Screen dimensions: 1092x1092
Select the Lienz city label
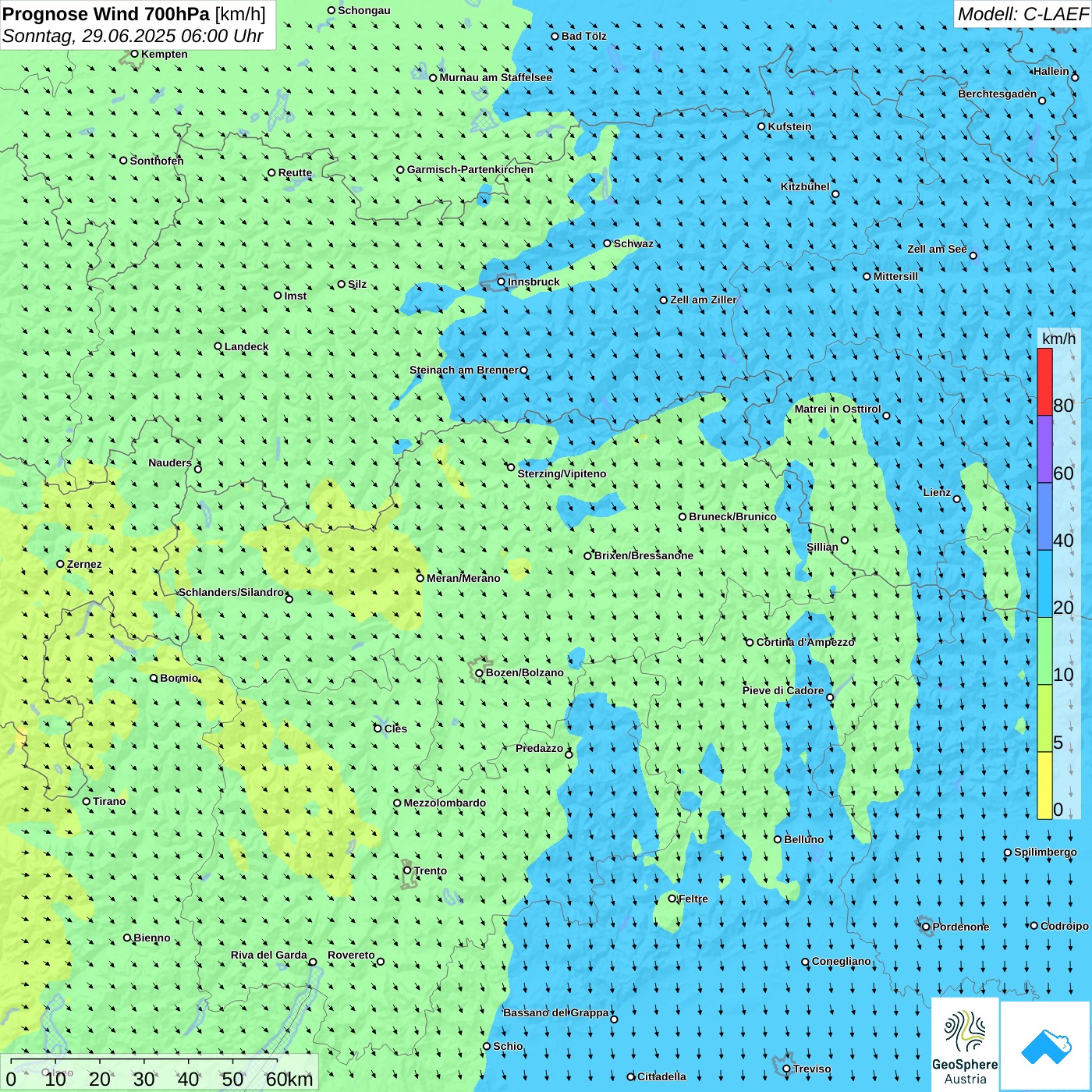(x=937, y=492)
